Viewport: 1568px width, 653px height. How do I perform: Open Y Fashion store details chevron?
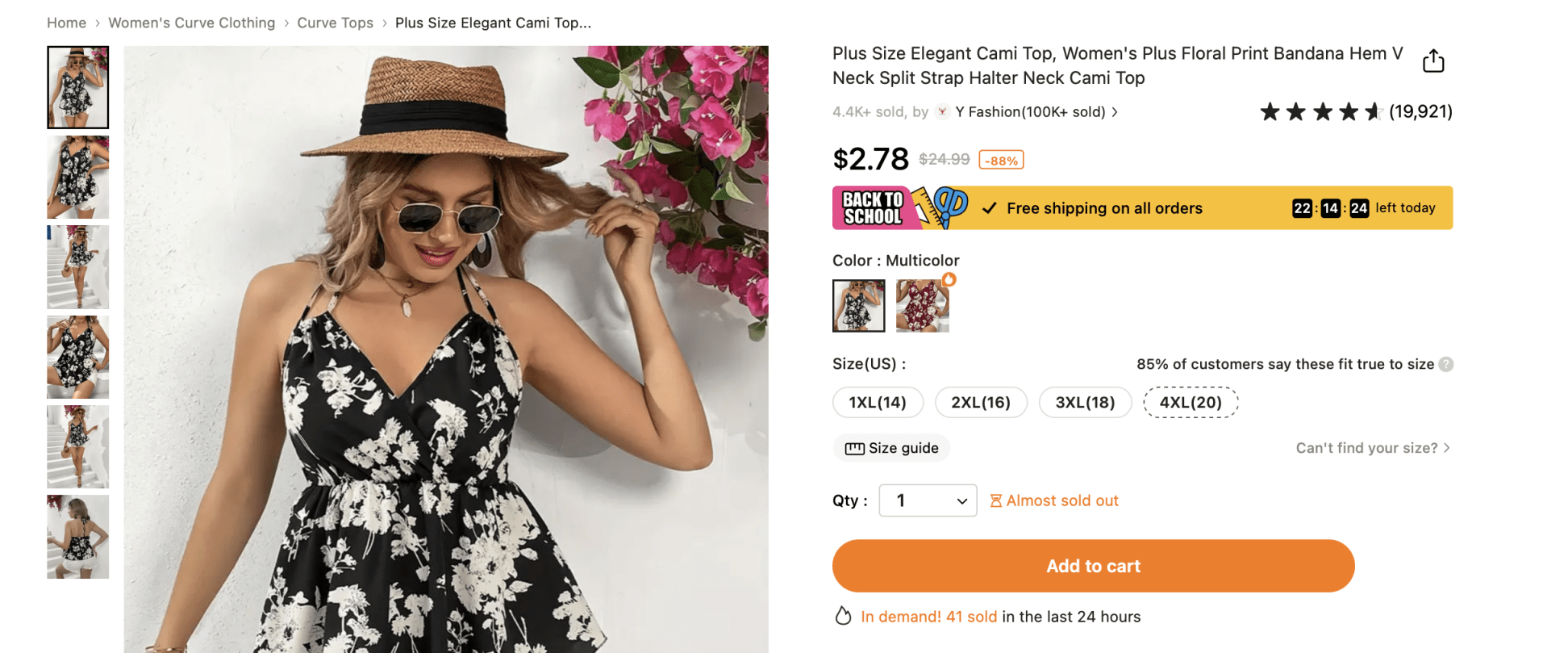(x=1115, y=112)
